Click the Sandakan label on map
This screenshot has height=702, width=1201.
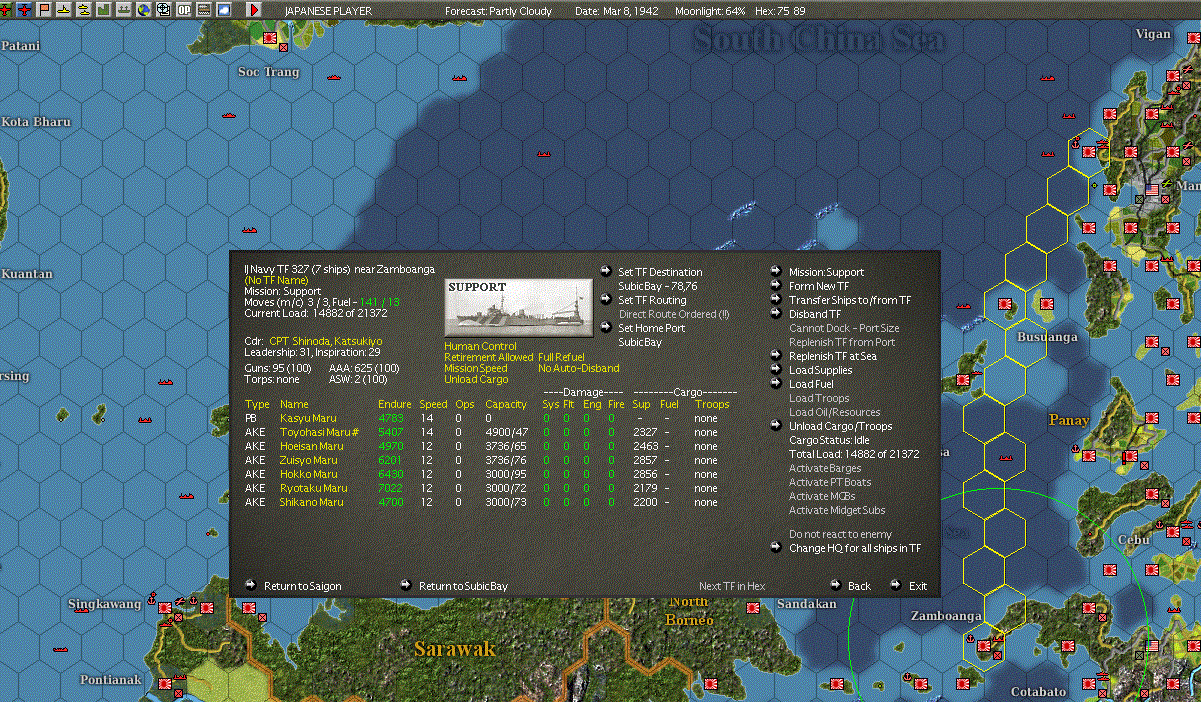pyautogui.click(x=806, y=604)
